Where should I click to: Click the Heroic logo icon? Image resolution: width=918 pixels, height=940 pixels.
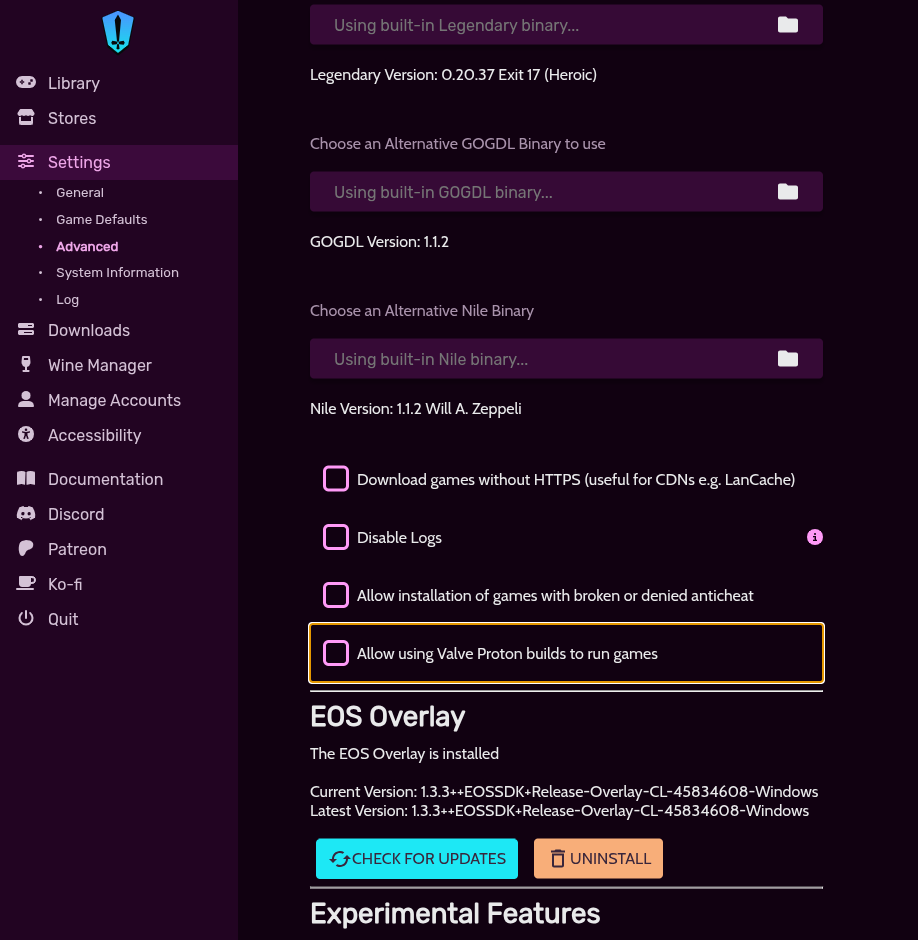click(x=118, y=31)
